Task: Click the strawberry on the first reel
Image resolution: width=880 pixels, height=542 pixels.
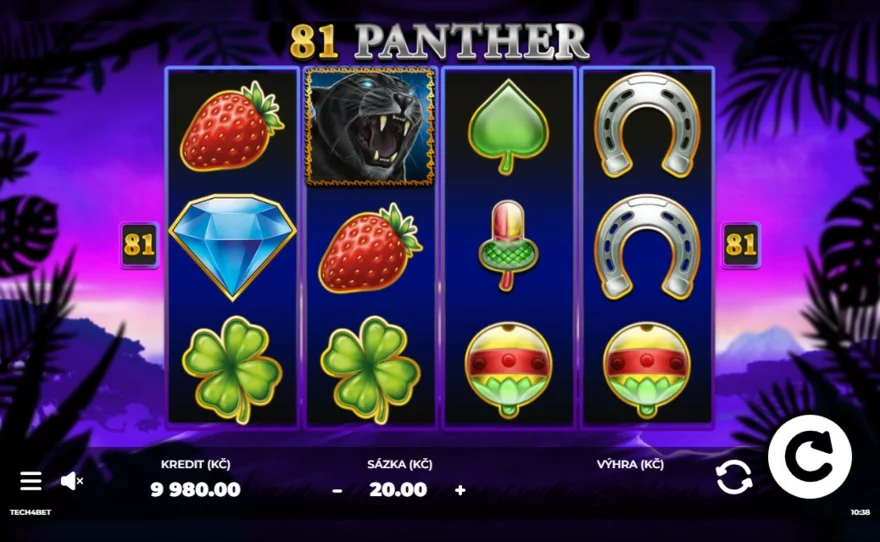Action: (x=232, y=126)
